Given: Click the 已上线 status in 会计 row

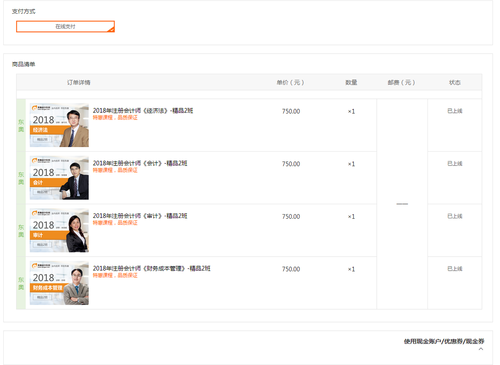Looking at the screenshot, I should (455, 164).
